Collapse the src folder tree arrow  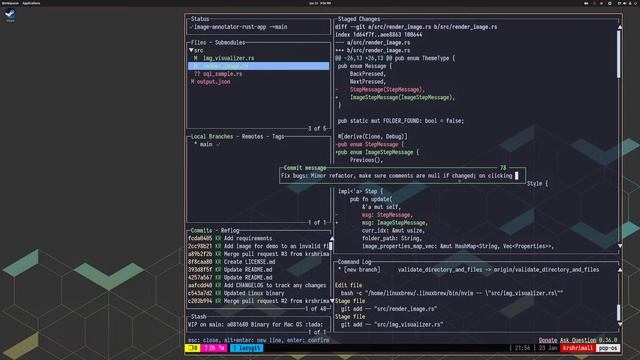tap(191, 50)
